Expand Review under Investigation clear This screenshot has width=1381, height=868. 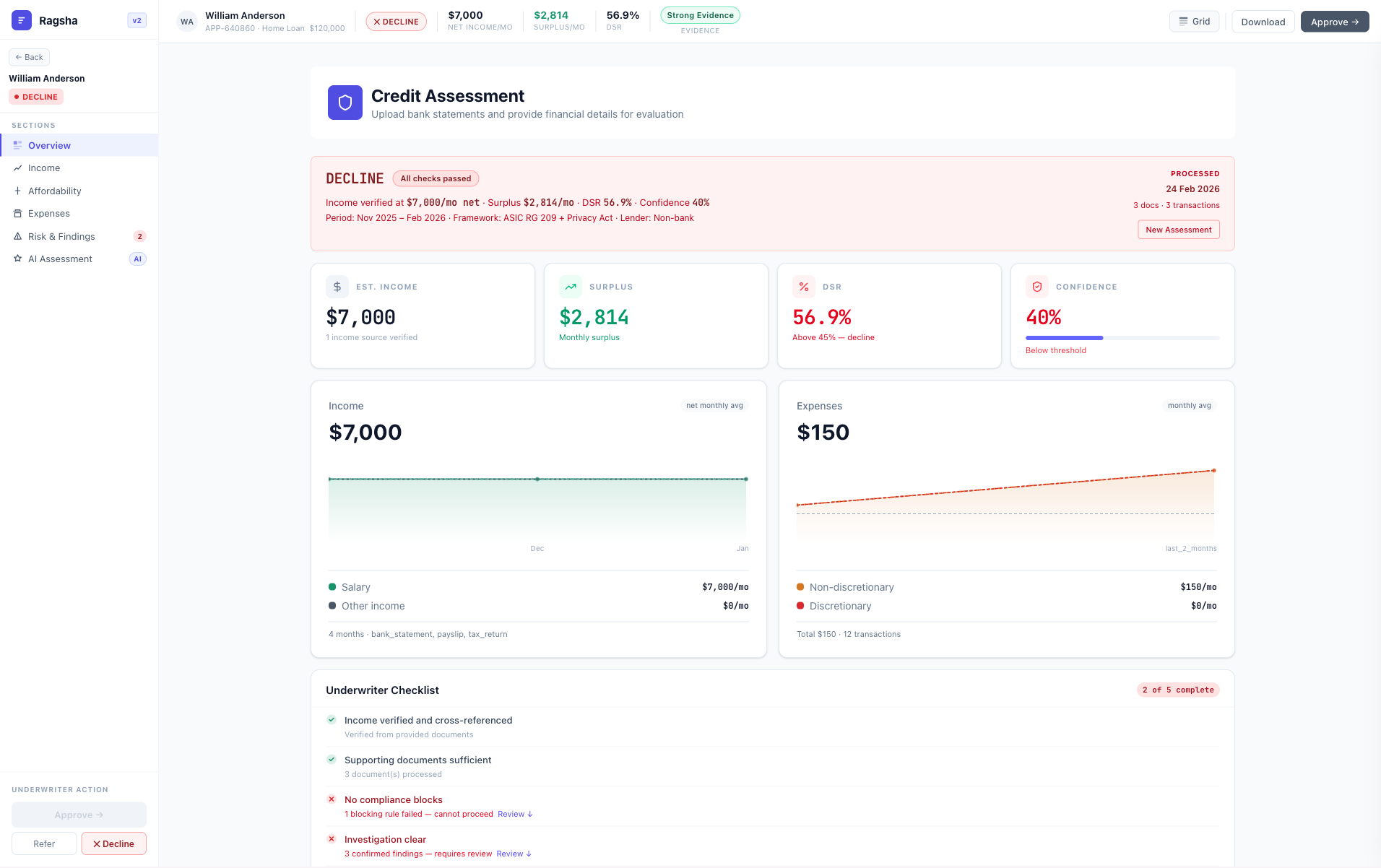pos(514,854)
